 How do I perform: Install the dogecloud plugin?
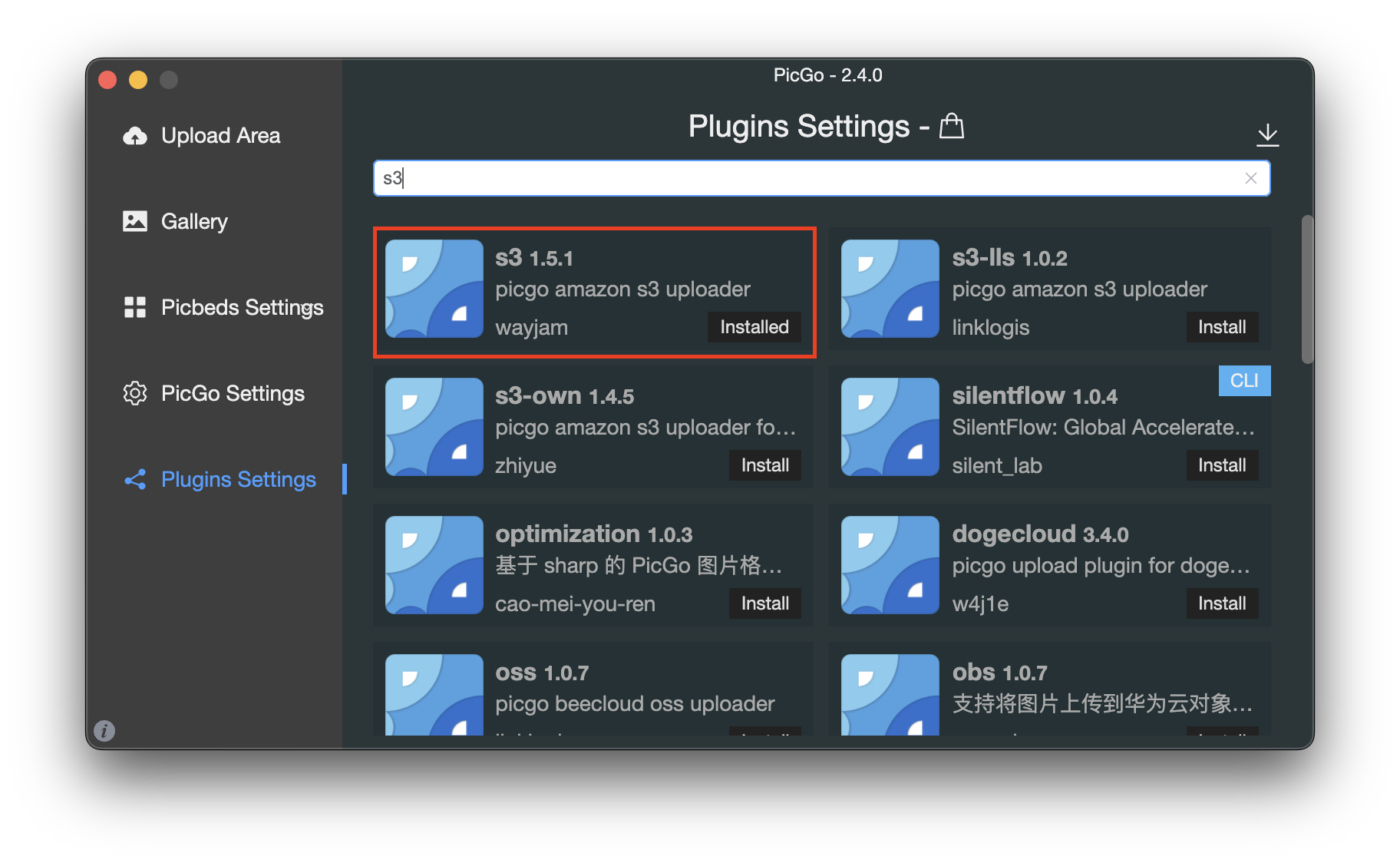click(x=1221, y=603)
